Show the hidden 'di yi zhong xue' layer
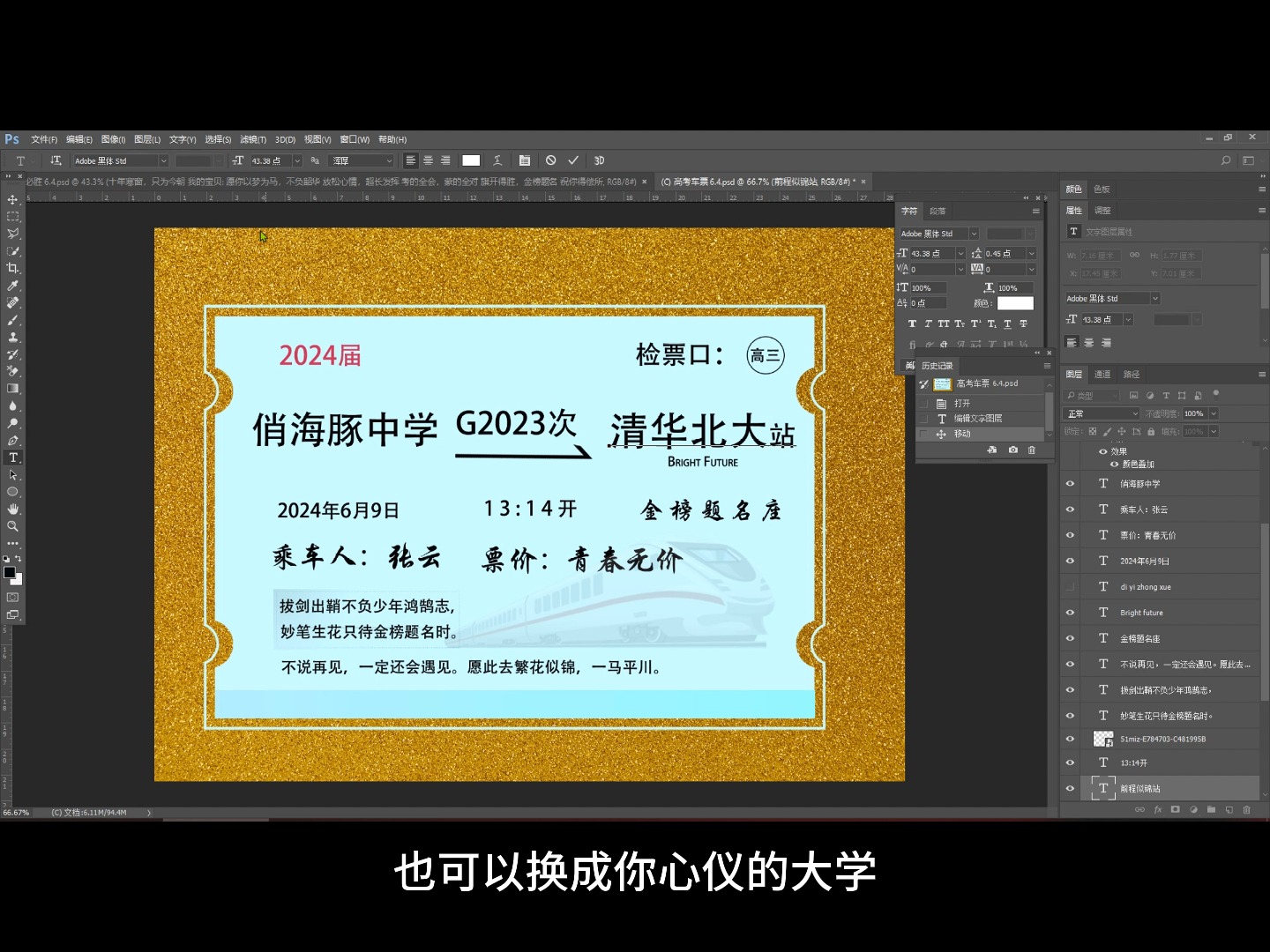Screen dimensions: 1270x952 [x=1070, y=586]
